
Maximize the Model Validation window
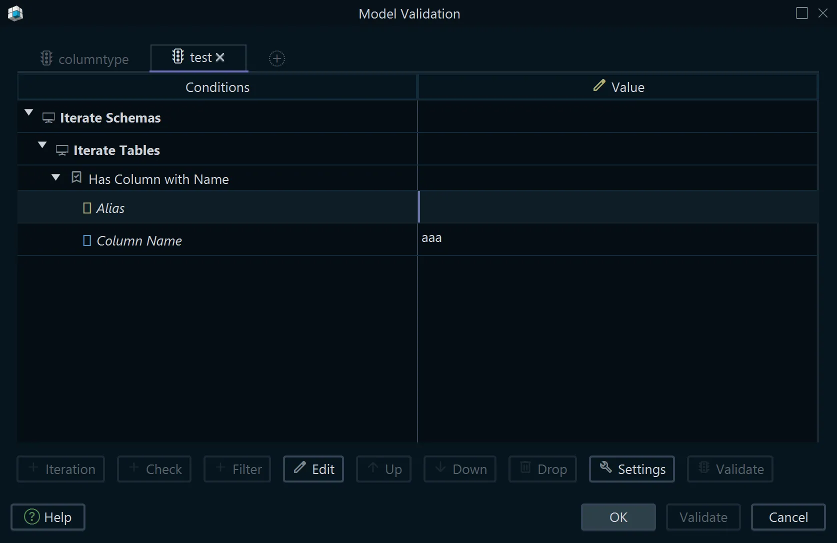coord(802,13)
